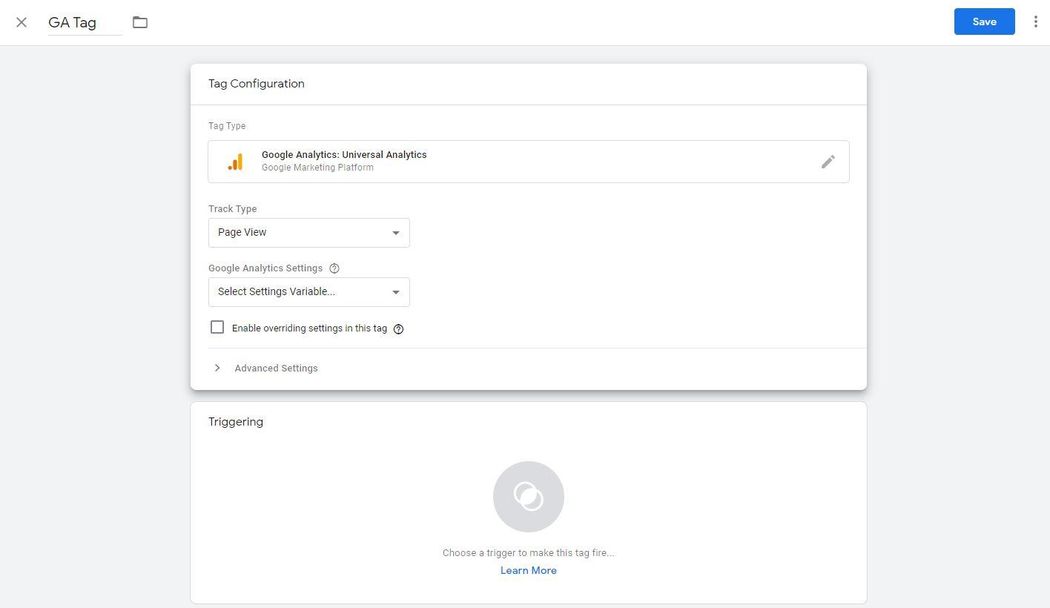1050x608 pixels.
Task: Save the tag with the Save button
Action: pos(984,22)
